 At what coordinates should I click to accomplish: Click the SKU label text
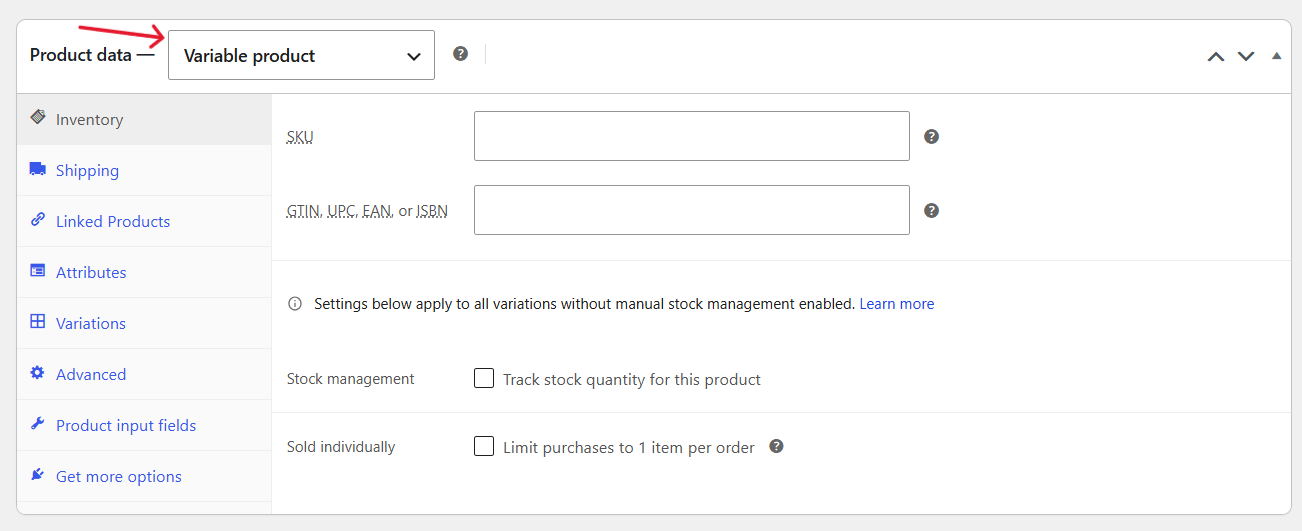click(x=300, y=137)
